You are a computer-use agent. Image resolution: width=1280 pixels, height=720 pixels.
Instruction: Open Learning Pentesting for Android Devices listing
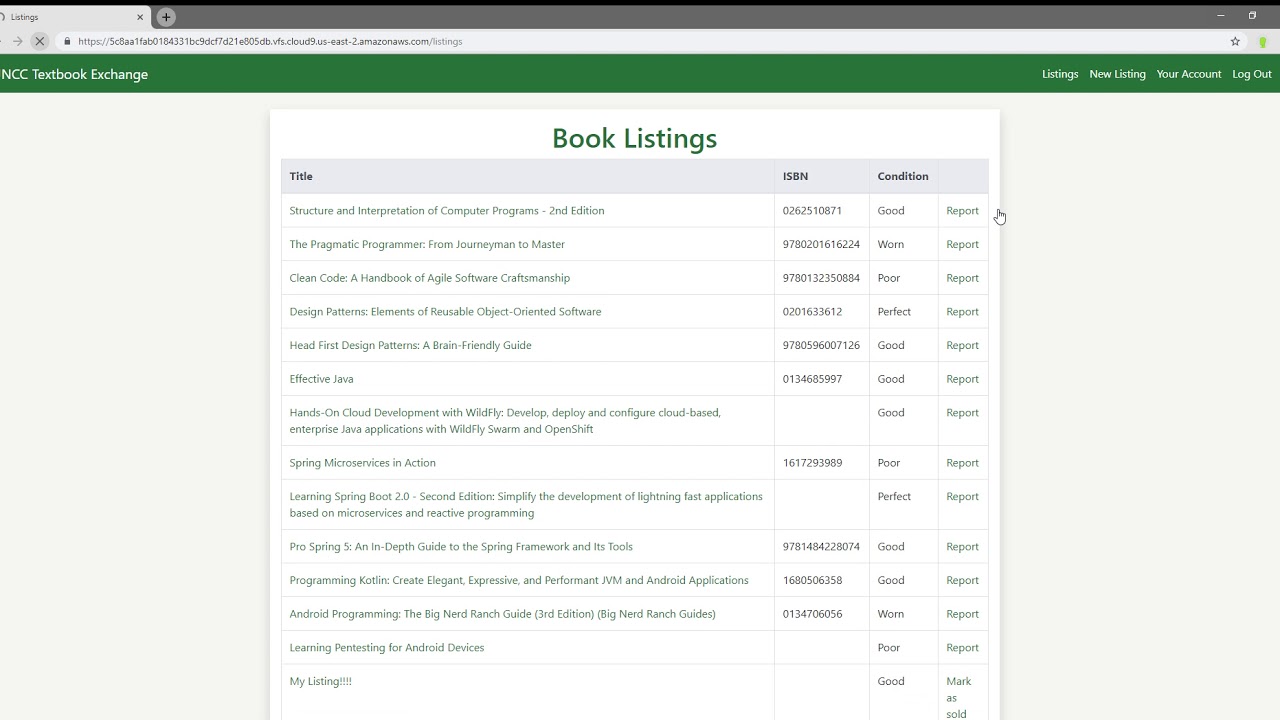tap(387, 648)
